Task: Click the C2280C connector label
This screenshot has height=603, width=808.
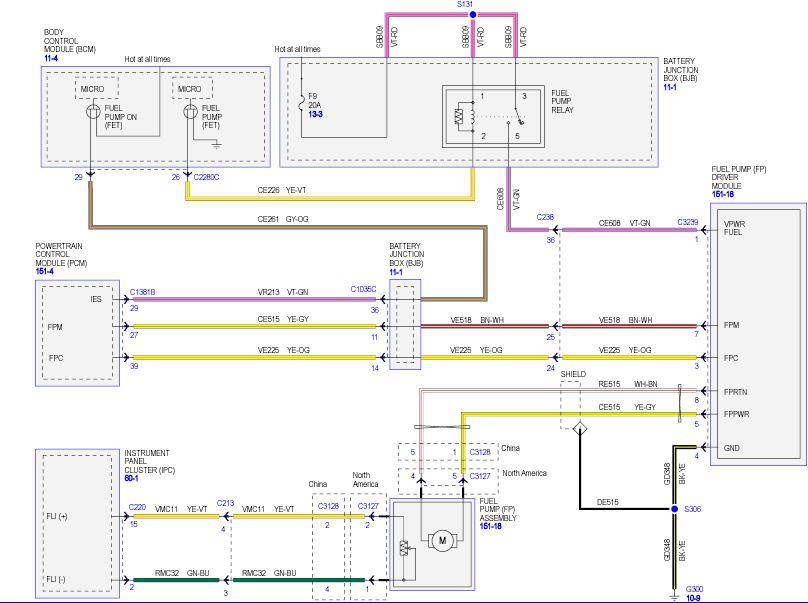Action: pyautogui.click(x=206, y=177)
